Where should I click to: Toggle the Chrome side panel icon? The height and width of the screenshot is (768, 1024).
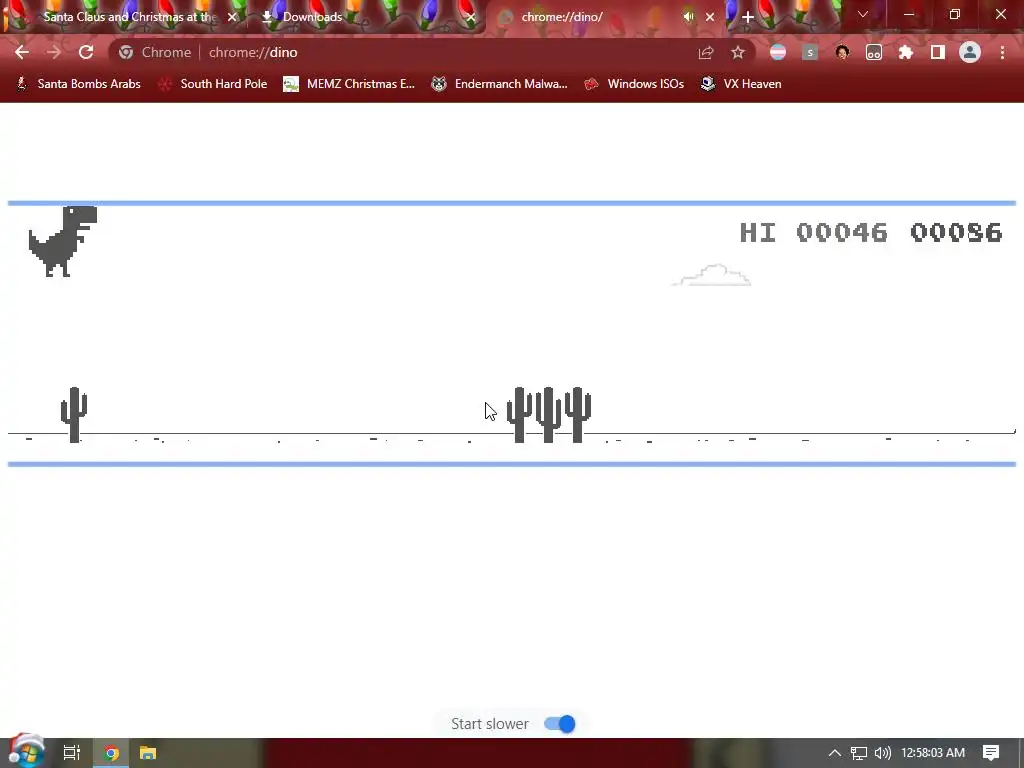938,52
